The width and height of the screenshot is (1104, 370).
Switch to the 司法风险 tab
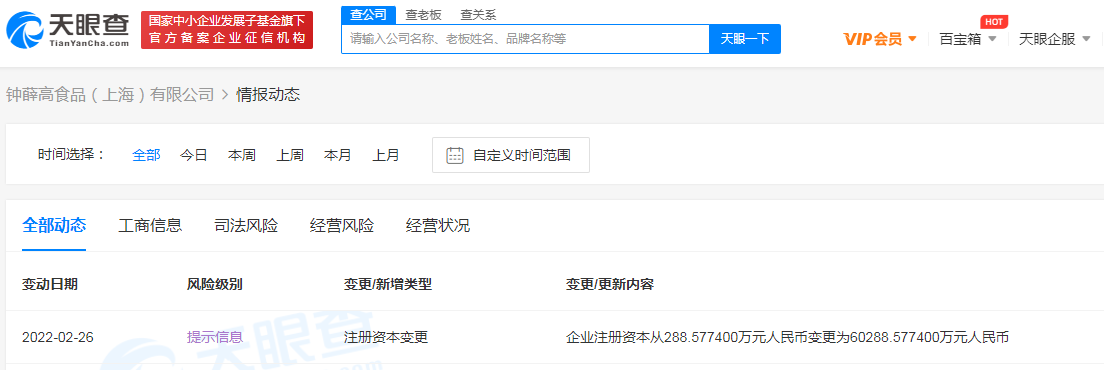pos(246,226)
